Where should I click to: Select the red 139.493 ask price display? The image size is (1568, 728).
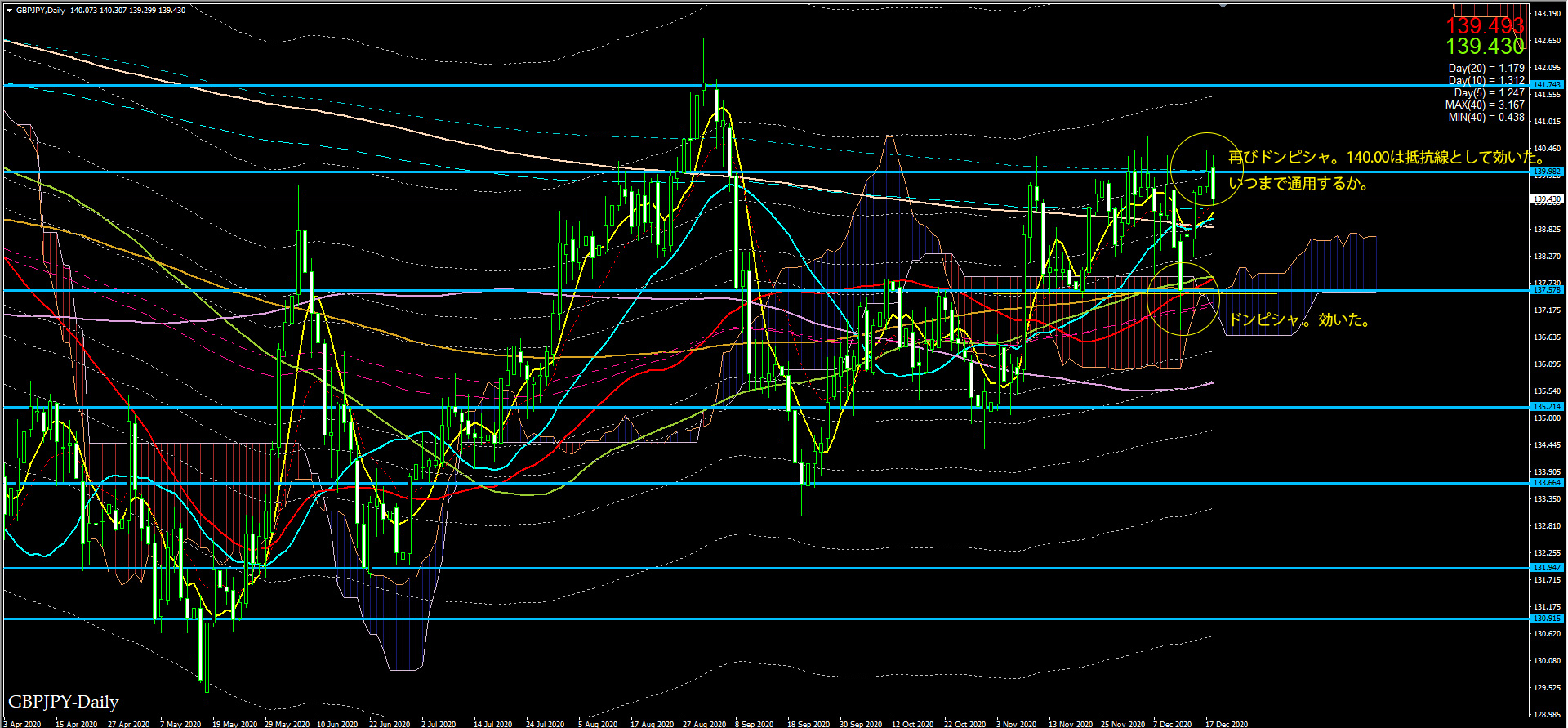(x=1485, y=26)
